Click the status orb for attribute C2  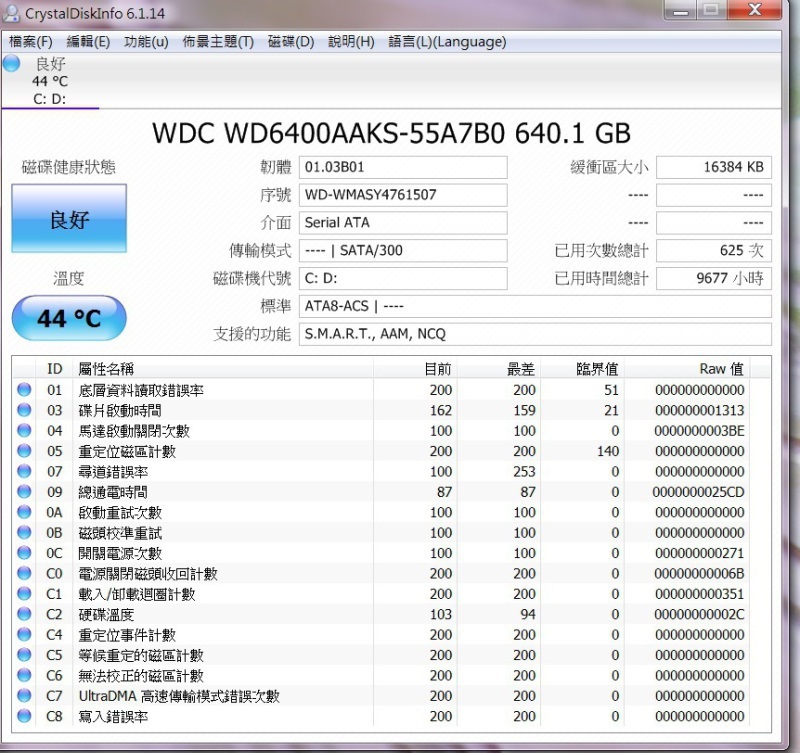pos(24,614)
